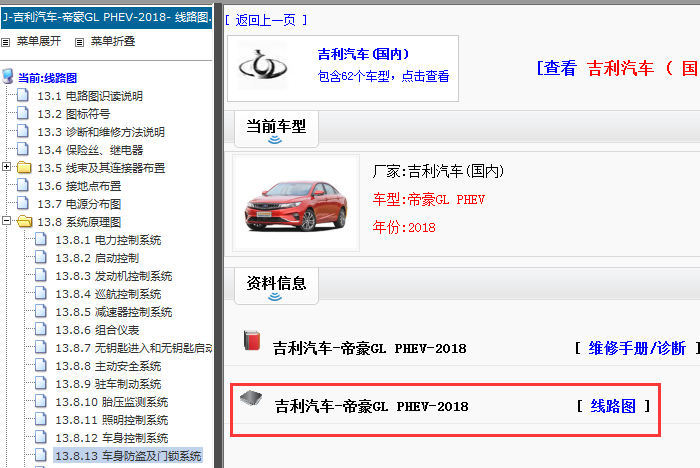The width and height of the screenshot is (700, 468).
Task: Collapse the 13.8 系统原理图 node
Action: (6, 221)
